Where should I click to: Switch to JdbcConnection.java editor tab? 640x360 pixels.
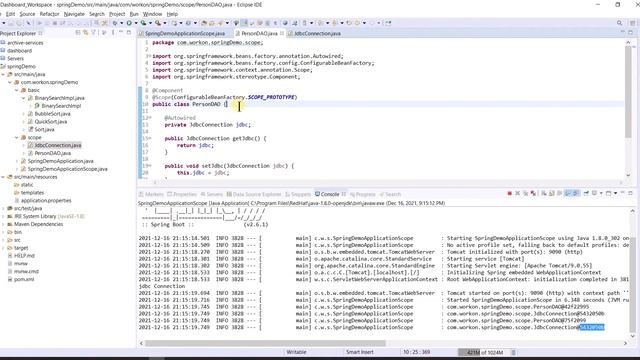pyautogui.click(x=314, y=33)
